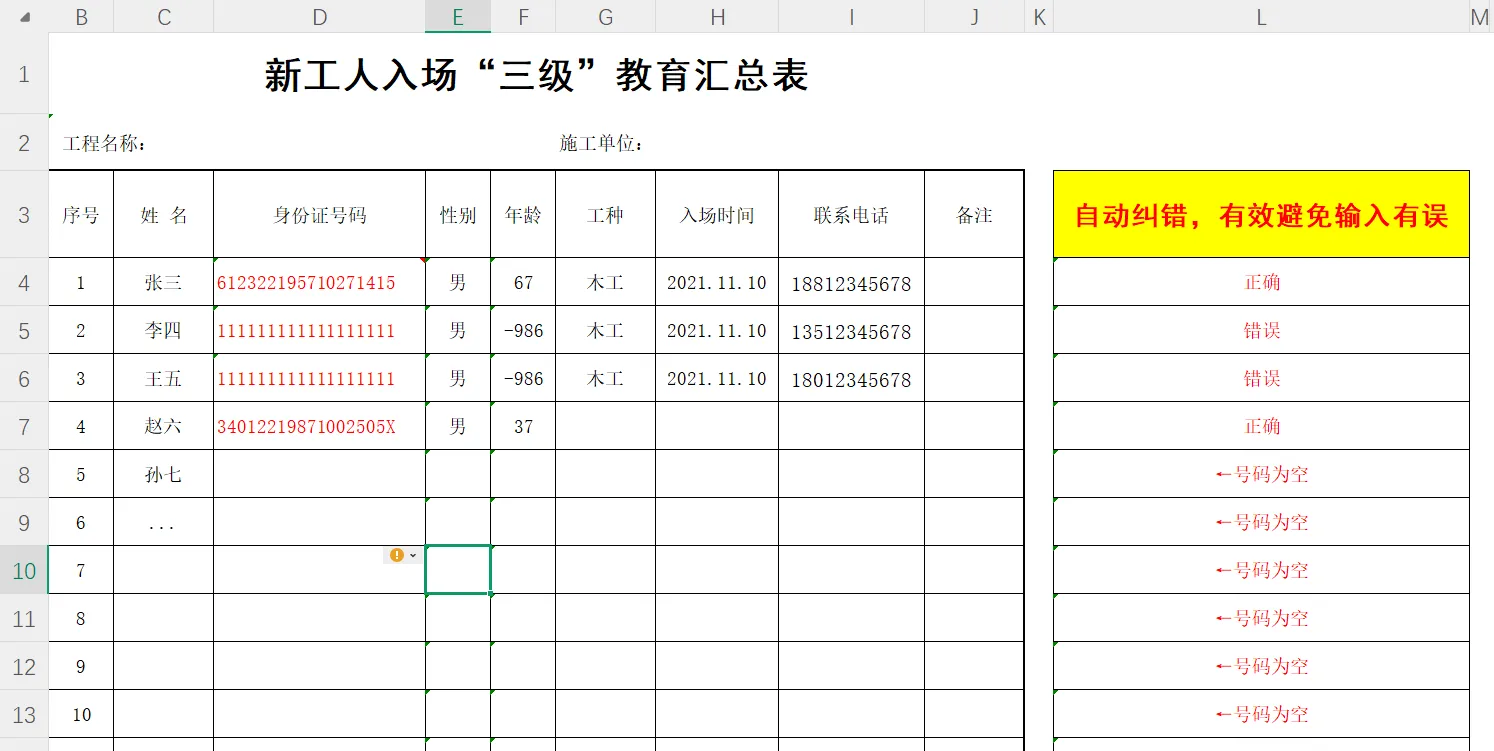The image size is (1494, 751).
Task: Click the age cell showing 37
Action: [x=523, y=426]
